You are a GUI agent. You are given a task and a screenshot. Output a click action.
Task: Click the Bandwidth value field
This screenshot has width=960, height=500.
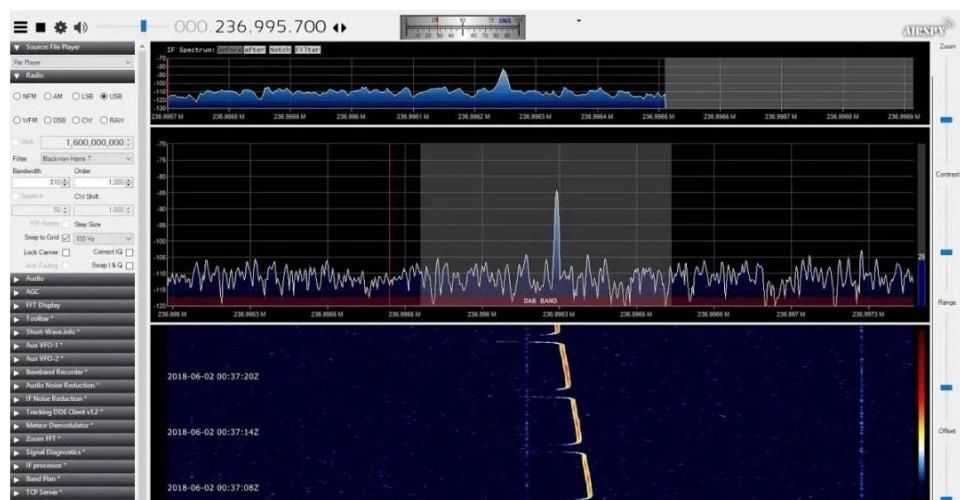point(41,182)
